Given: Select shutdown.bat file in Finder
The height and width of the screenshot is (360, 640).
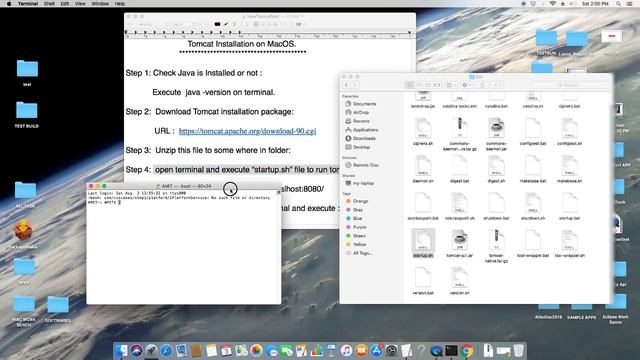Looking at the screenshot, I should [x=496, y=207].
